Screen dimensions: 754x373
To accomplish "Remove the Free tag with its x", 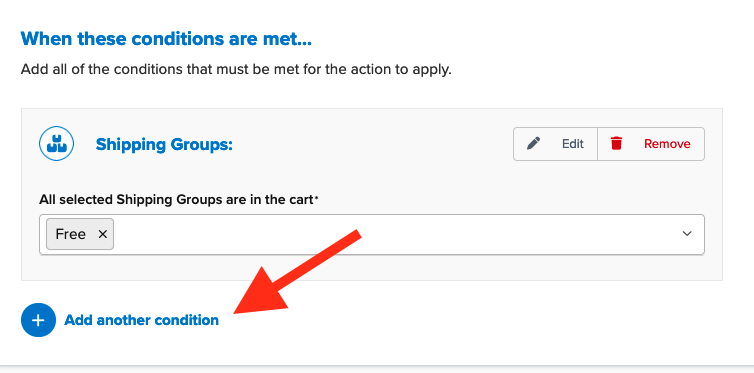I will (102, 234).
